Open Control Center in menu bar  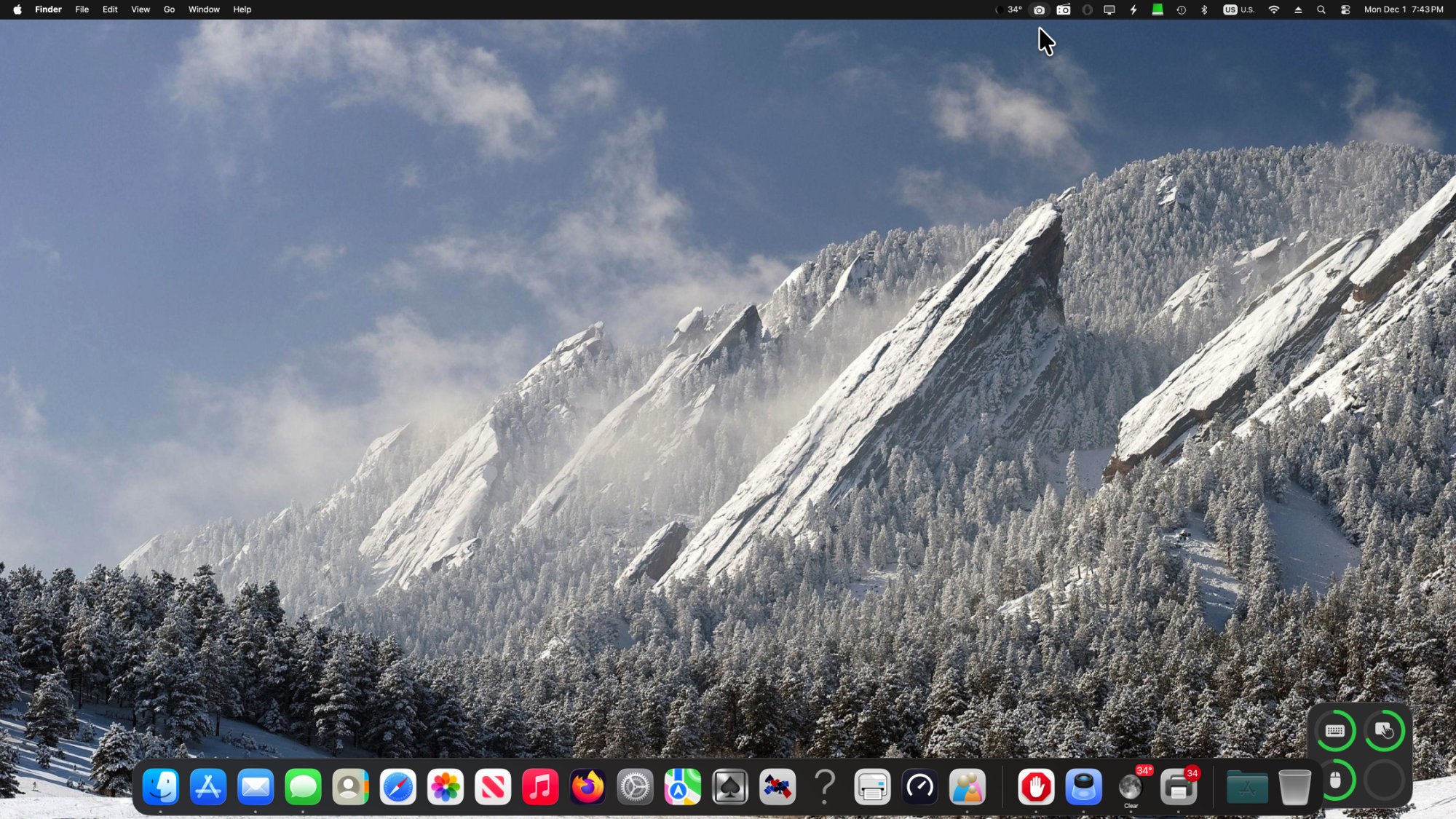[x=1345, y=9]
